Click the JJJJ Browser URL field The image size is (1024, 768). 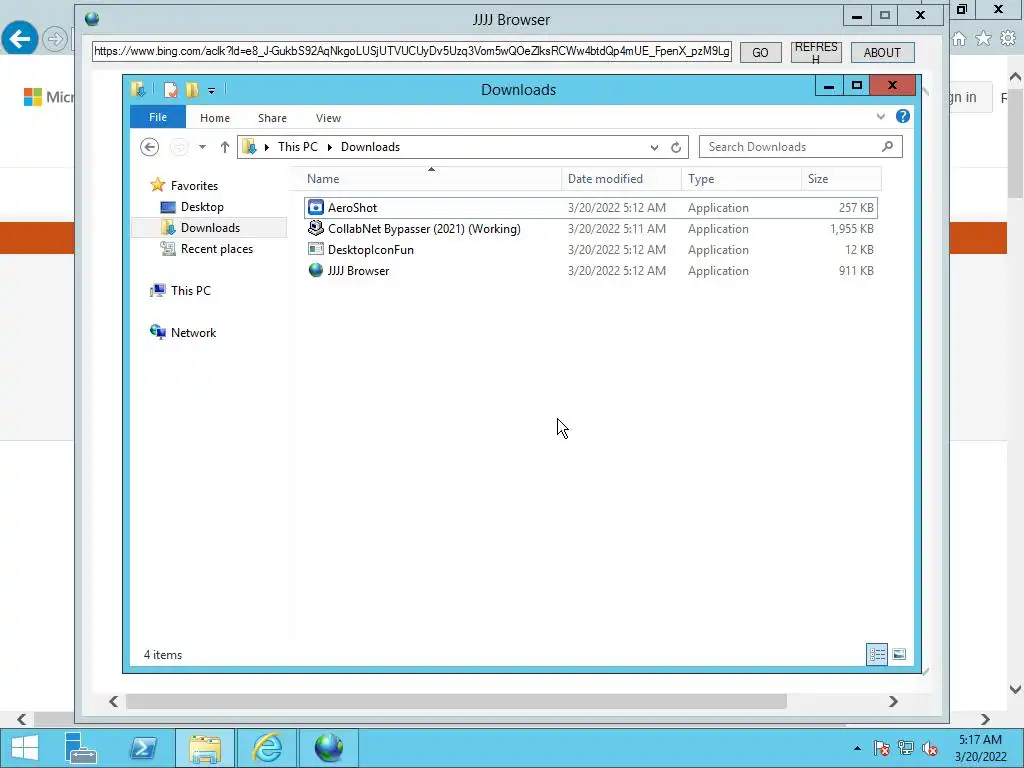pos(412,51)
